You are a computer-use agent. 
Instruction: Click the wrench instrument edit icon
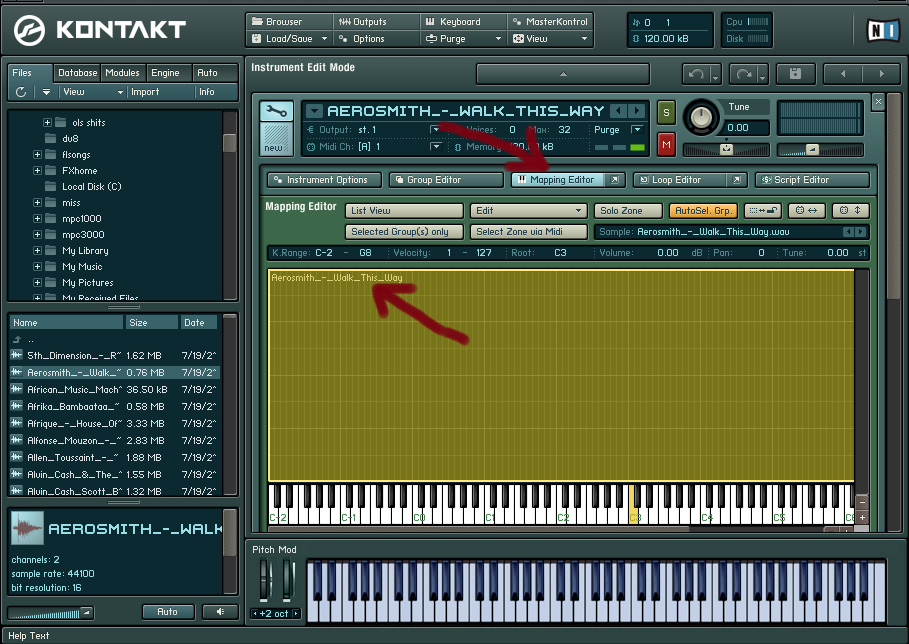(x=276, y=111)
